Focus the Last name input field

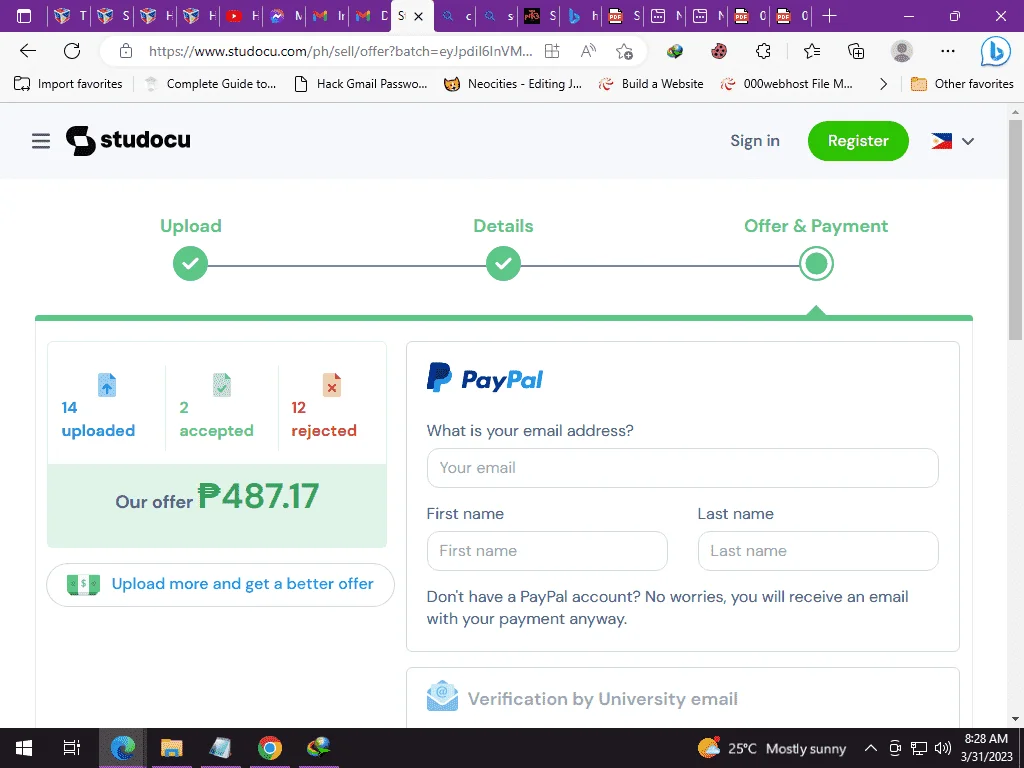click(818, 551)
